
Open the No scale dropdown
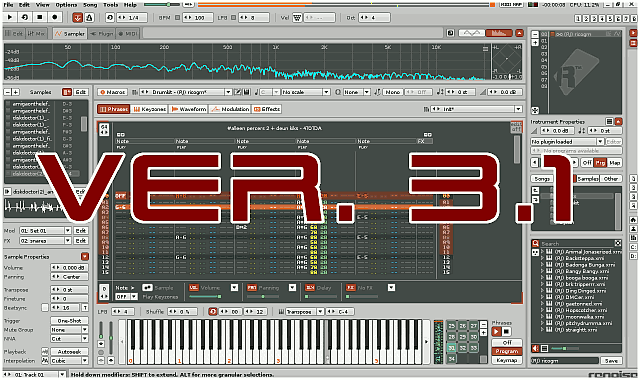[x=305, y=92]
